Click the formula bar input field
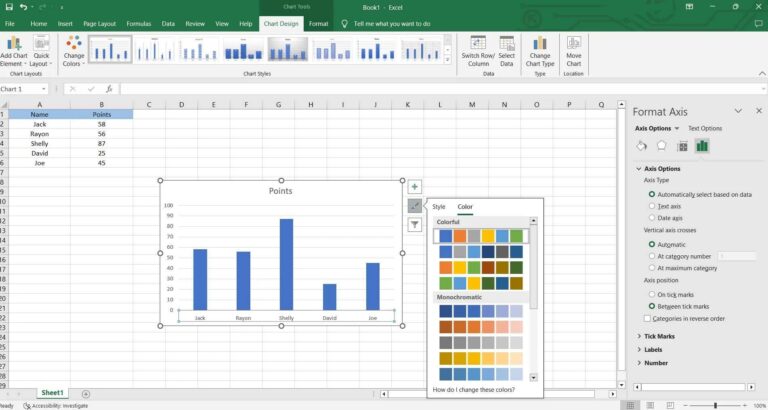Screen dimensions: 768x410 (442, 89)
